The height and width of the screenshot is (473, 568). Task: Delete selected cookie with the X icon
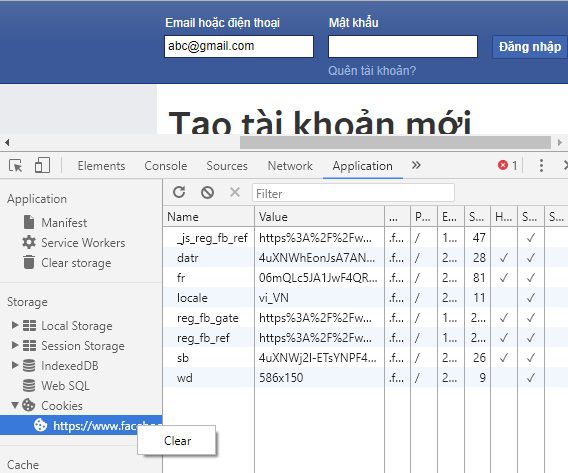tap(235, 192)
